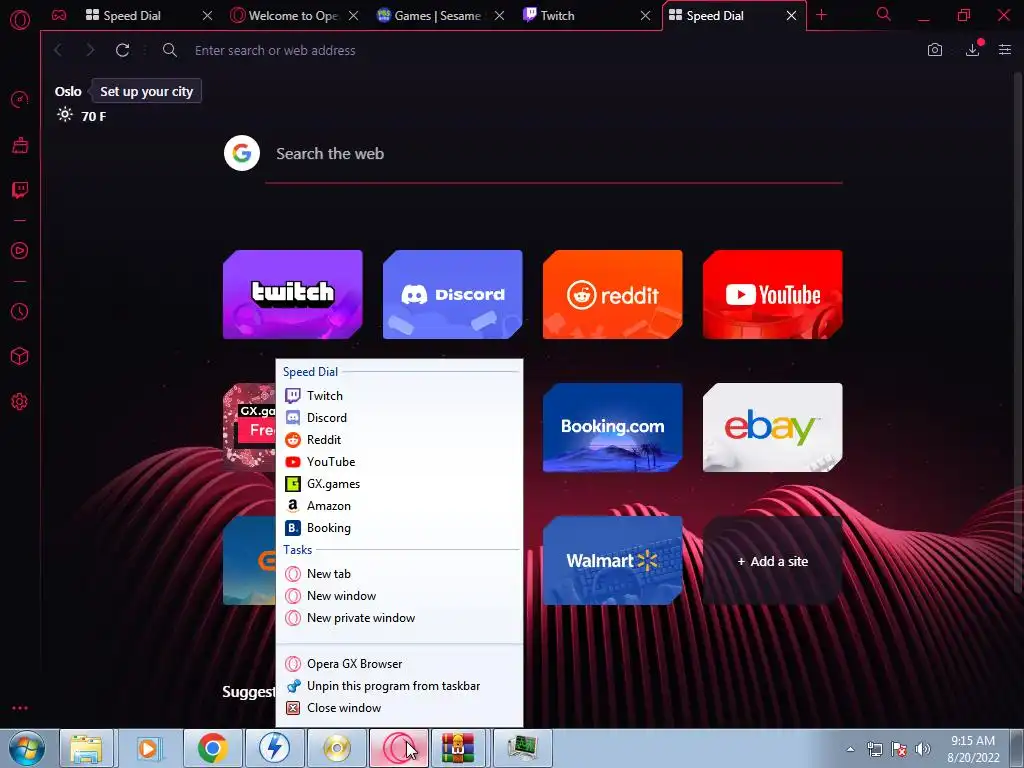
Task: Open taskbar clock showing 9:15 AM
Action: (973, 749)
